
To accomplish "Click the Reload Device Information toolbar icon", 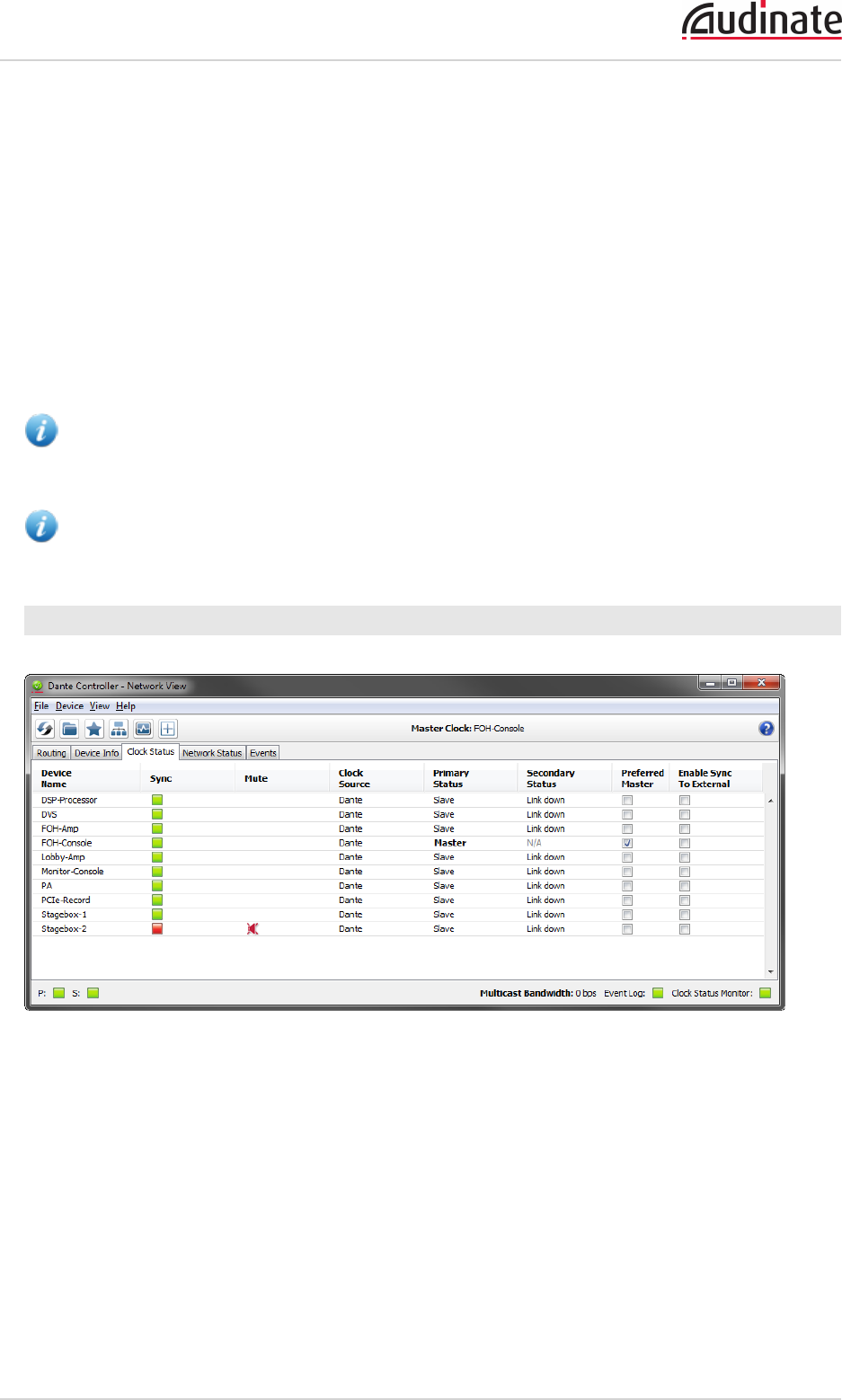I will pyautogui.click(x=45, y=729).
